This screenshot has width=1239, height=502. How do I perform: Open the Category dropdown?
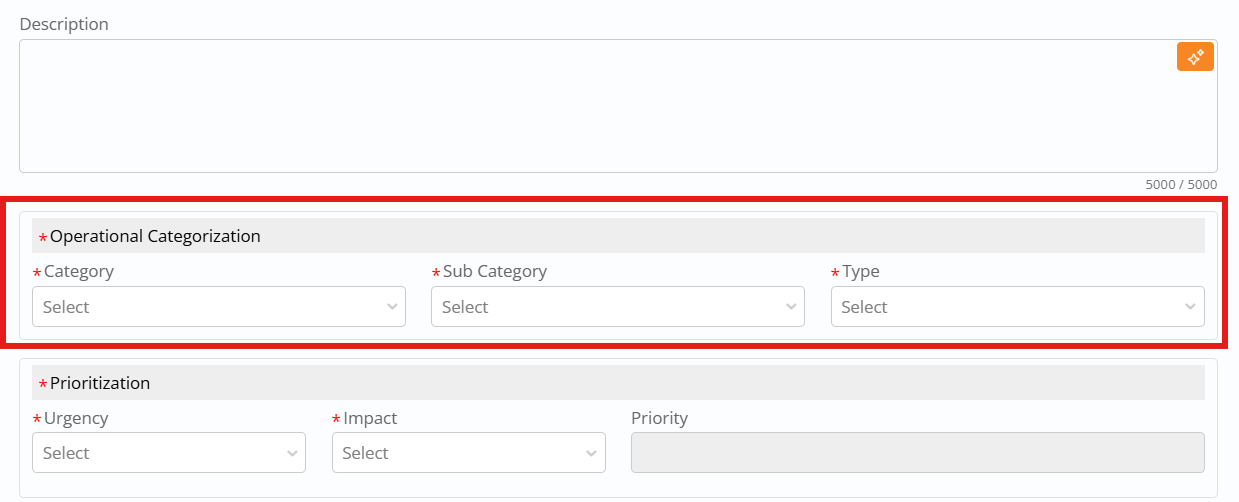coord(218,307)
